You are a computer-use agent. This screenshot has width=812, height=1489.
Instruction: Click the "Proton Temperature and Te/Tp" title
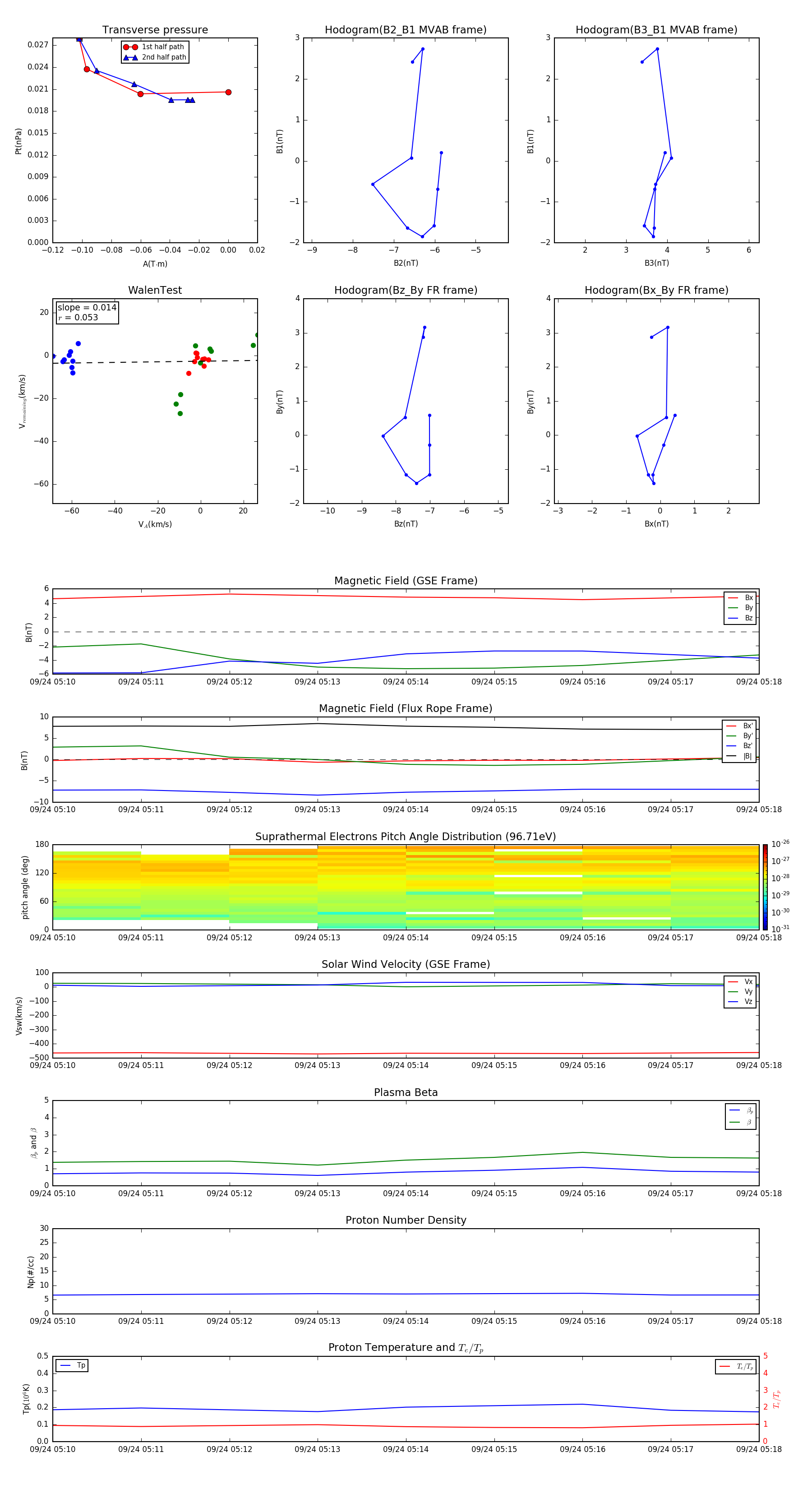point(406,1348)
